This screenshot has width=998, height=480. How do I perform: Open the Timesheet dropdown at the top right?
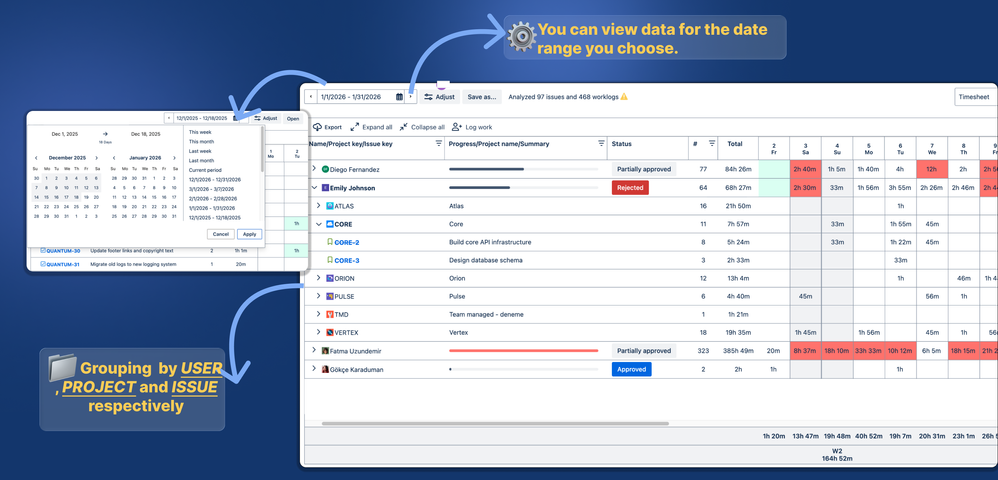[975, 97]
